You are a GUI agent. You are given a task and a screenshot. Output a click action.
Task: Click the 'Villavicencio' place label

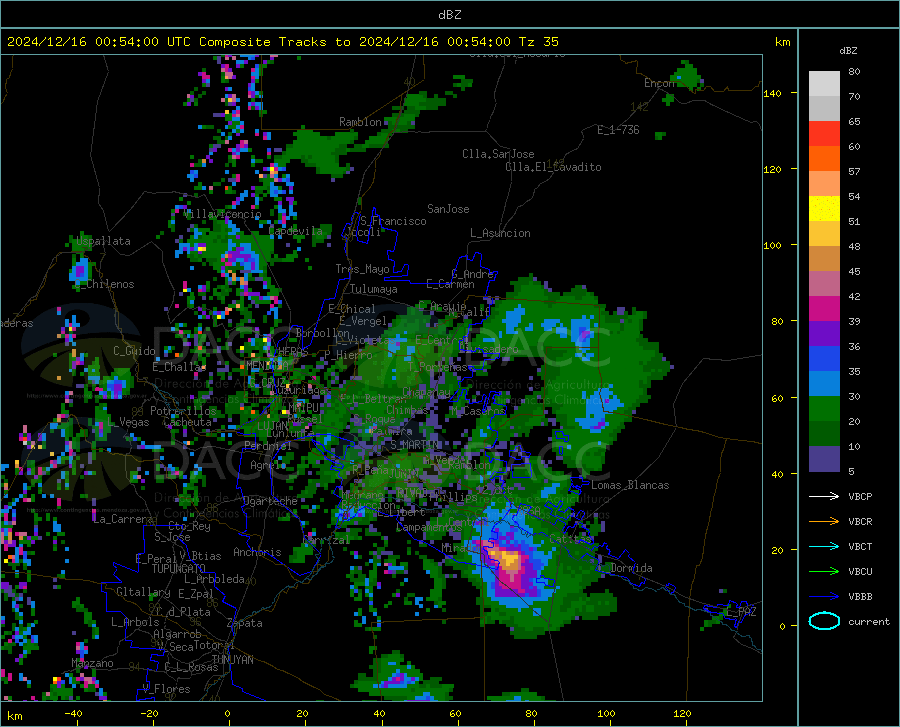point(223,214)
